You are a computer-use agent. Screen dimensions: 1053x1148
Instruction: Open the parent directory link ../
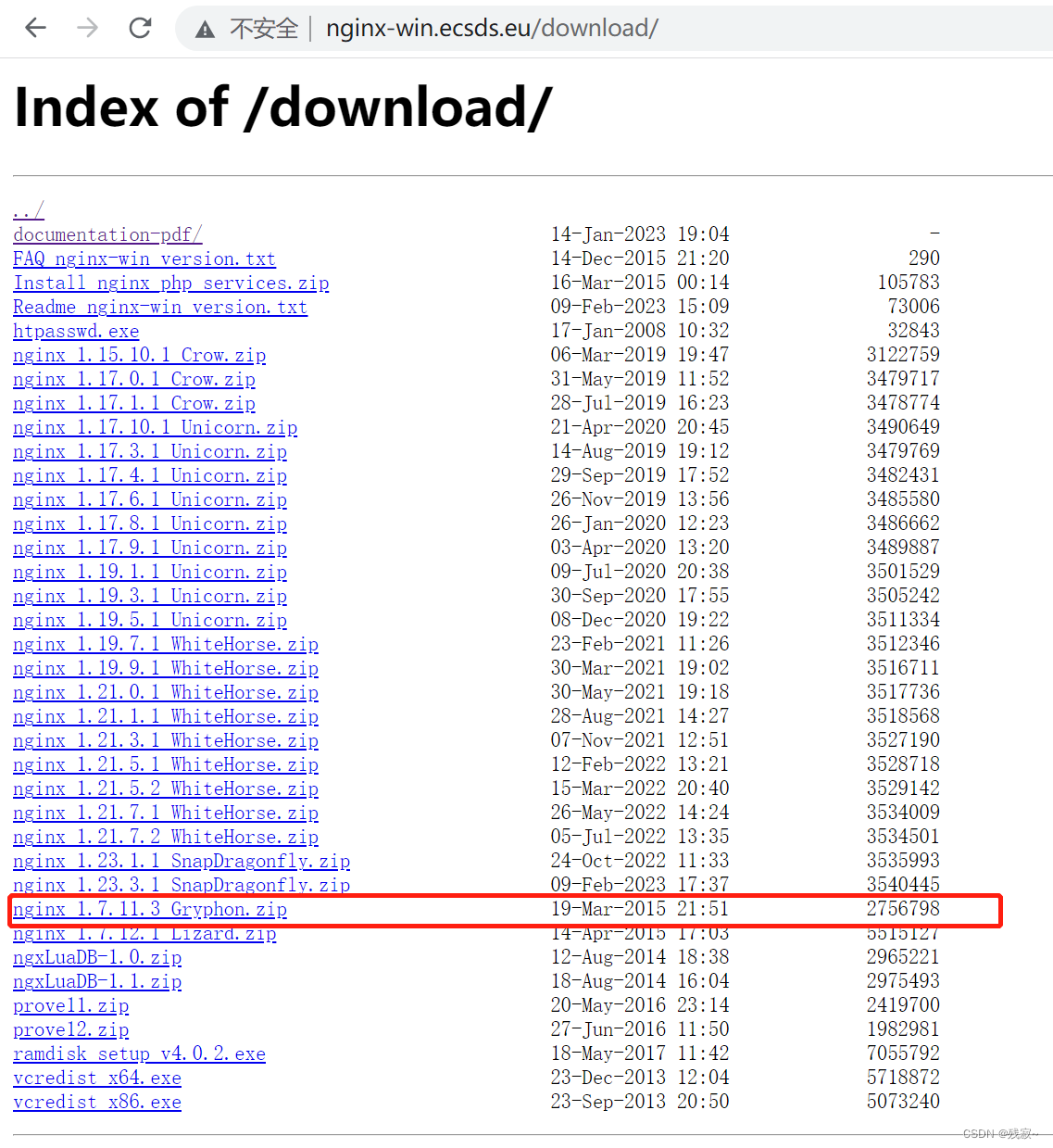coord(27,210)
